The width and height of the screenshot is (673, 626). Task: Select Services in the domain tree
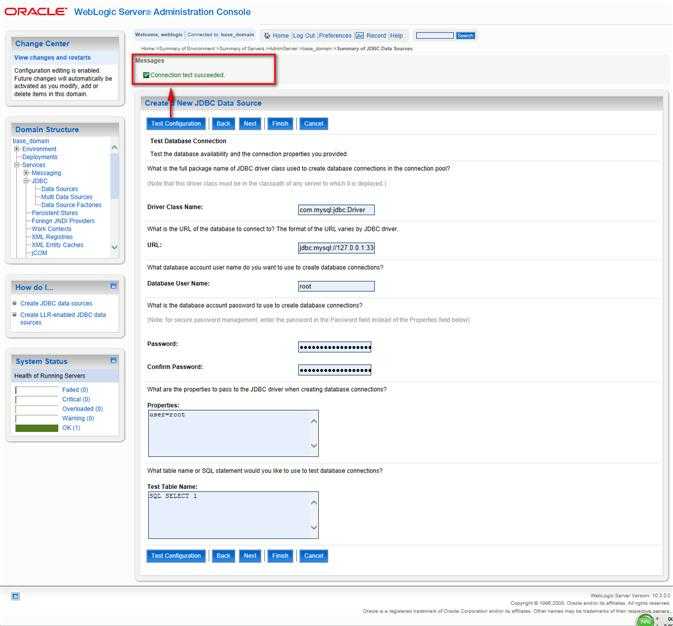pos(33,165)
